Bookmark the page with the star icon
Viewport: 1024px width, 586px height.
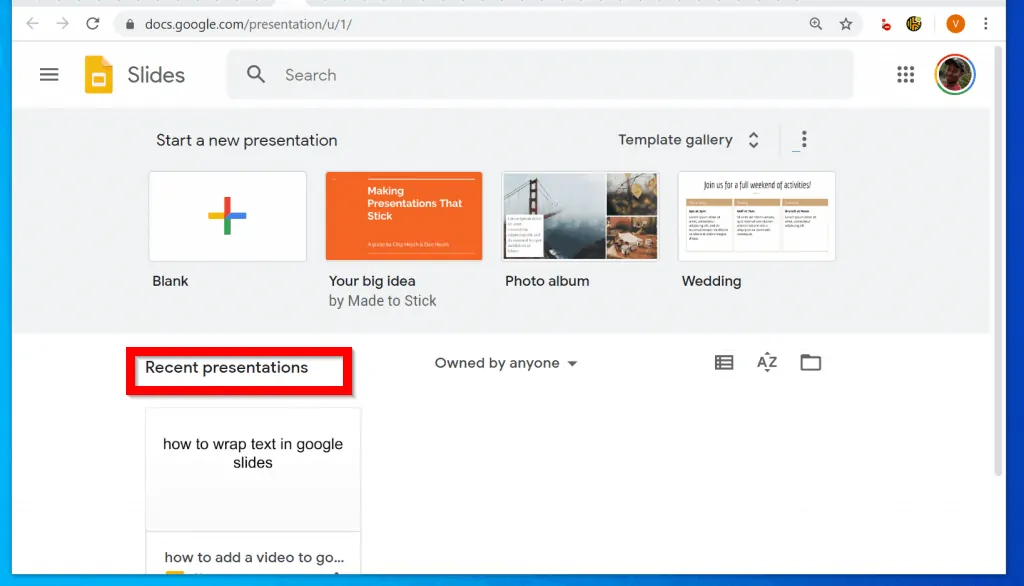(846, 22)
